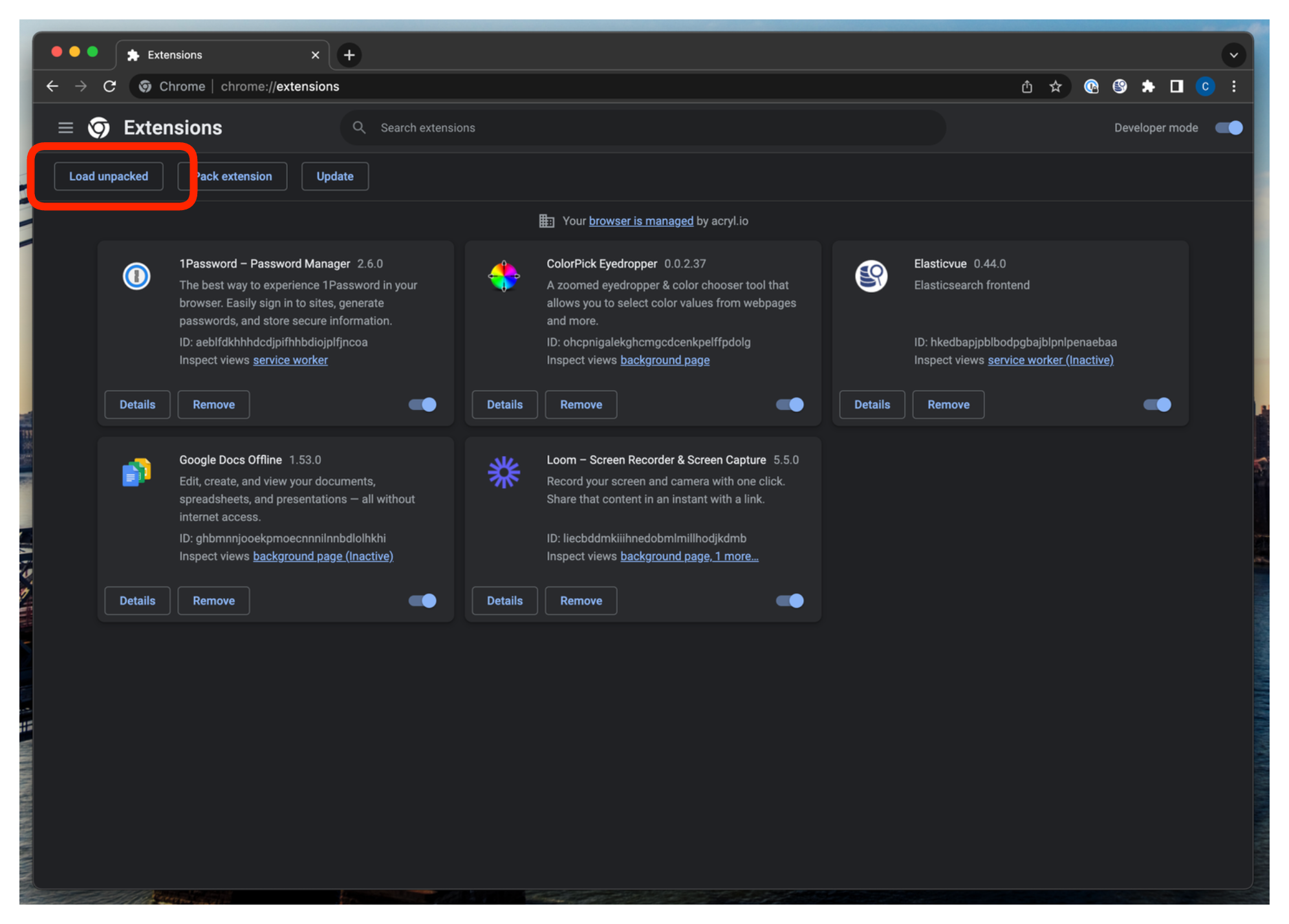Reload the page with refresh icon
Viewport: 1289px width, 924px height.
click(x=109, y=86)
